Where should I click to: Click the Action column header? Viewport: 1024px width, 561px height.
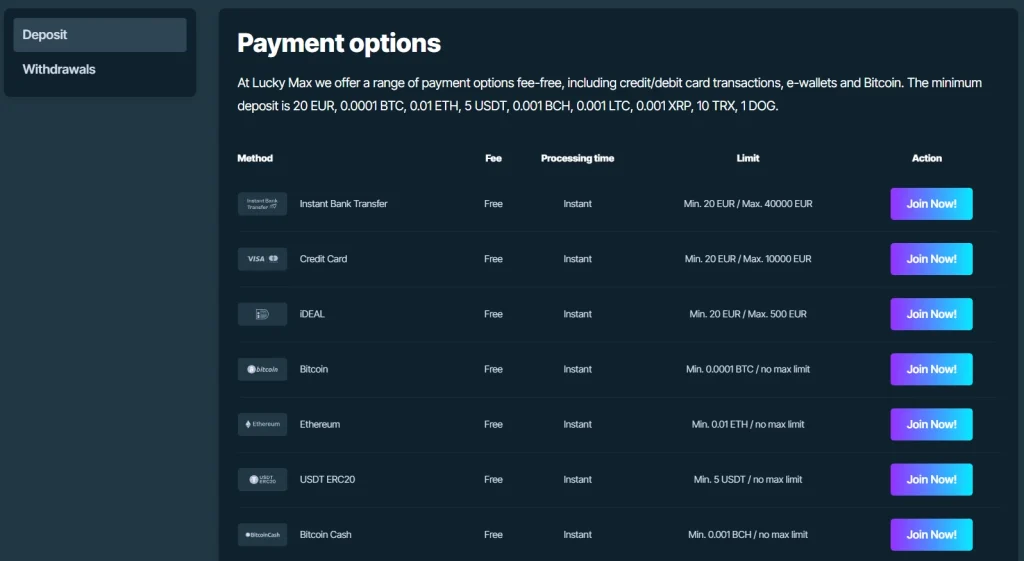click(x=927, y=158)
